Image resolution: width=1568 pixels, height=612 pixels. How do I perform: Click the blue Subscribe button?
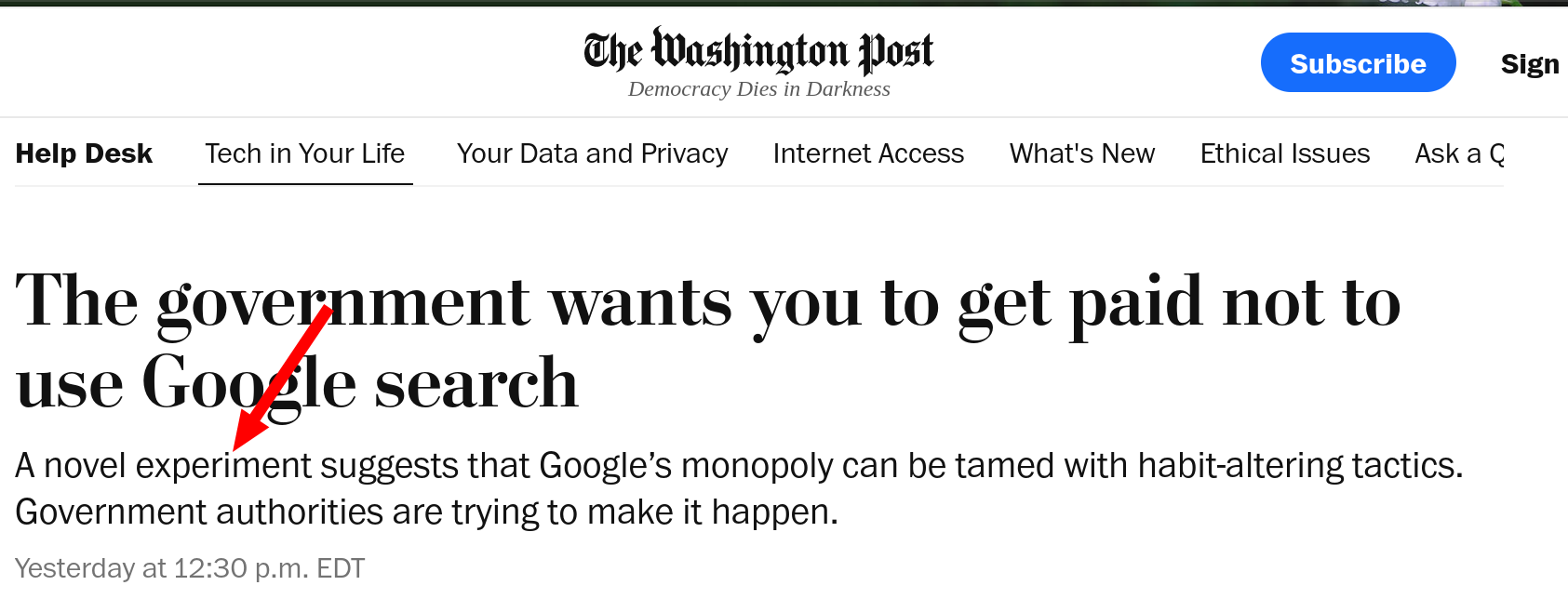click(x=1358, y=62)
